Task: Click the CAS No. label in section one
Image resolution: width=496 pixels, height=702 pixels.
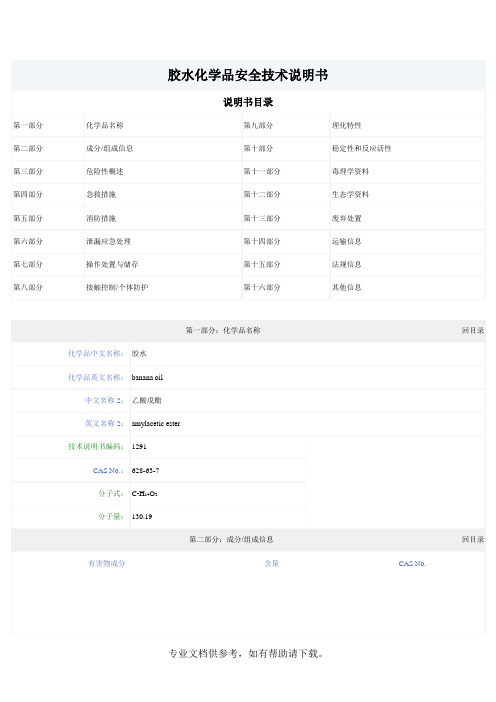Action: click(x=108, y=471)
